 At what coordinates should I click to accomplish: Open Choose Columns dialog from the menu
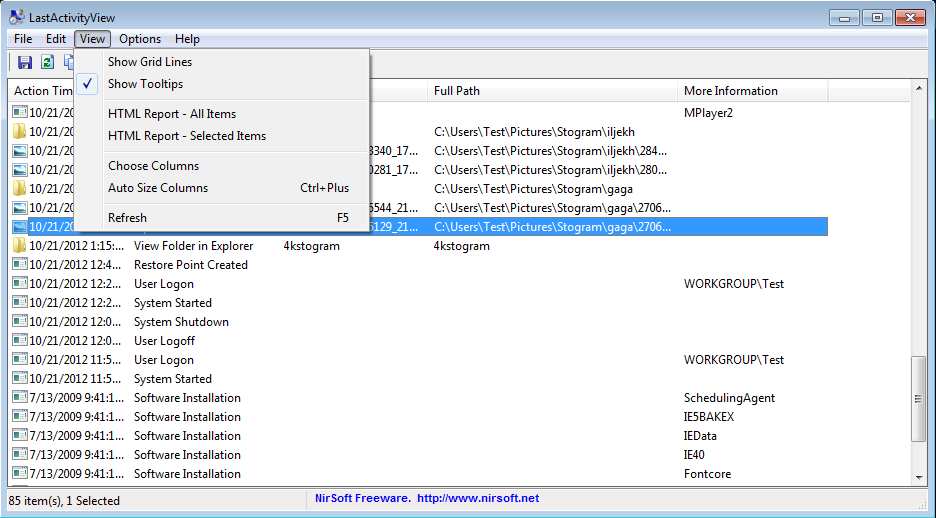point(222,166)
